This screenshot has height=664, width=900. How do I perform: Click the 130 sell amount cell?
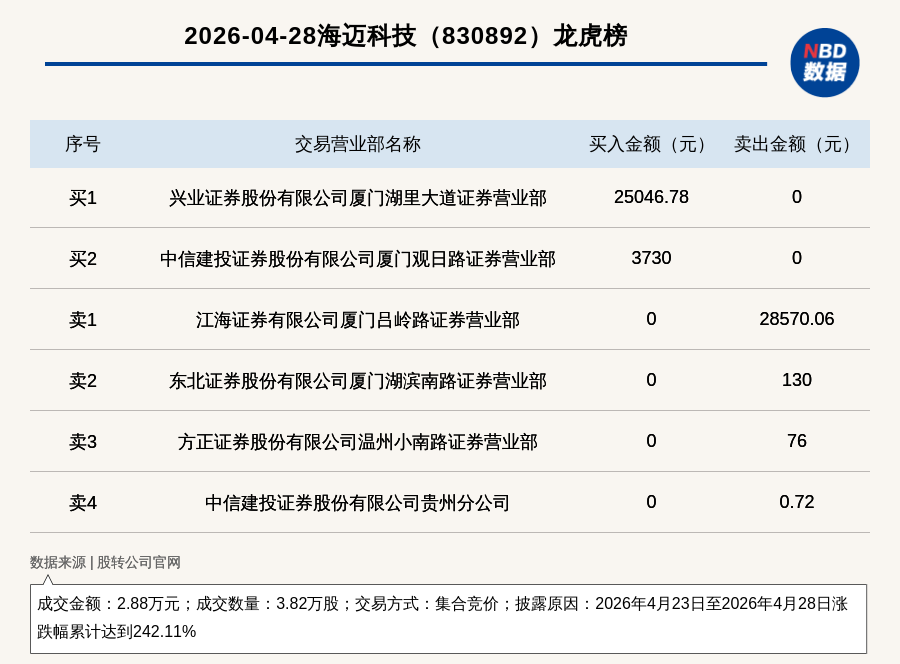point(797,380)
